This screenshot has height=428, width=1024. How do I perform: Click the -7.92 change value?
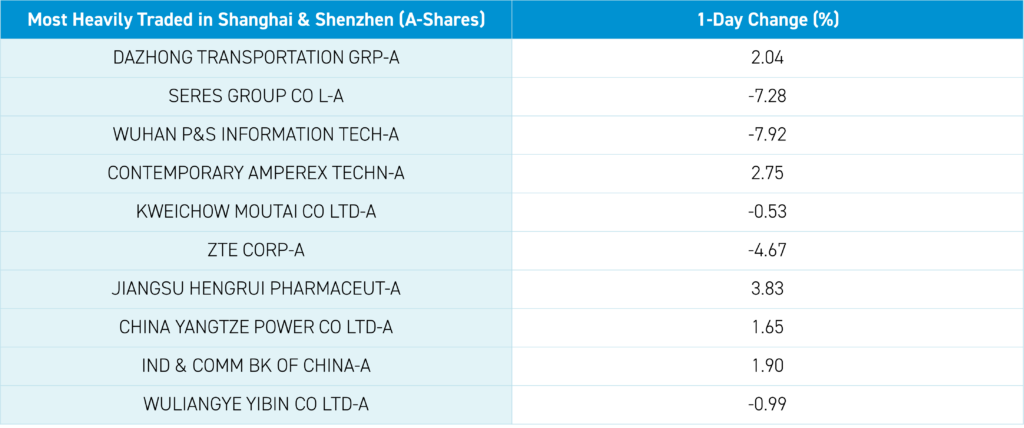pos(768,135)
